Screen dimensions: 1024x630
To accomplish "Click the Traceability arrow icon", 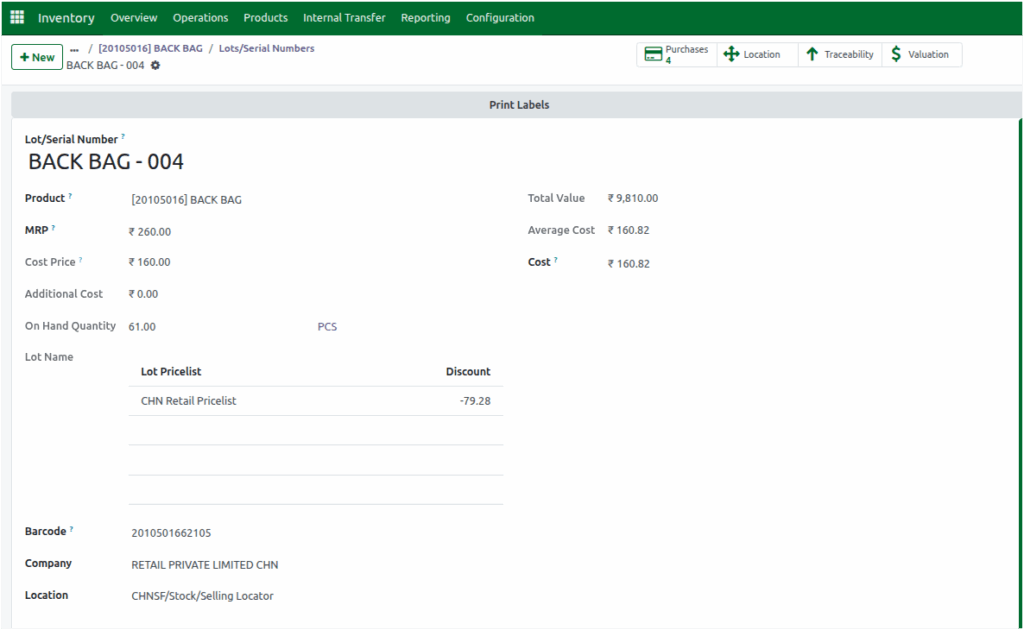I will (811, 55).
